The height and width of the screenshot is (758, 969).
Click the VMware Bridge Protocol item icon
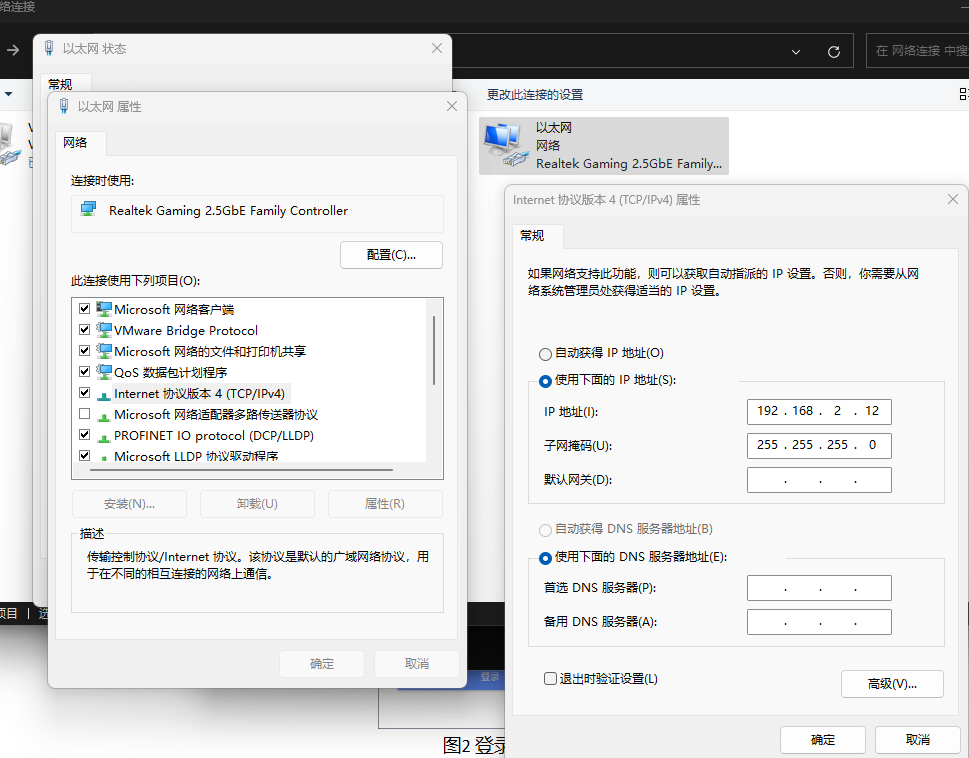tap(104, 330)
